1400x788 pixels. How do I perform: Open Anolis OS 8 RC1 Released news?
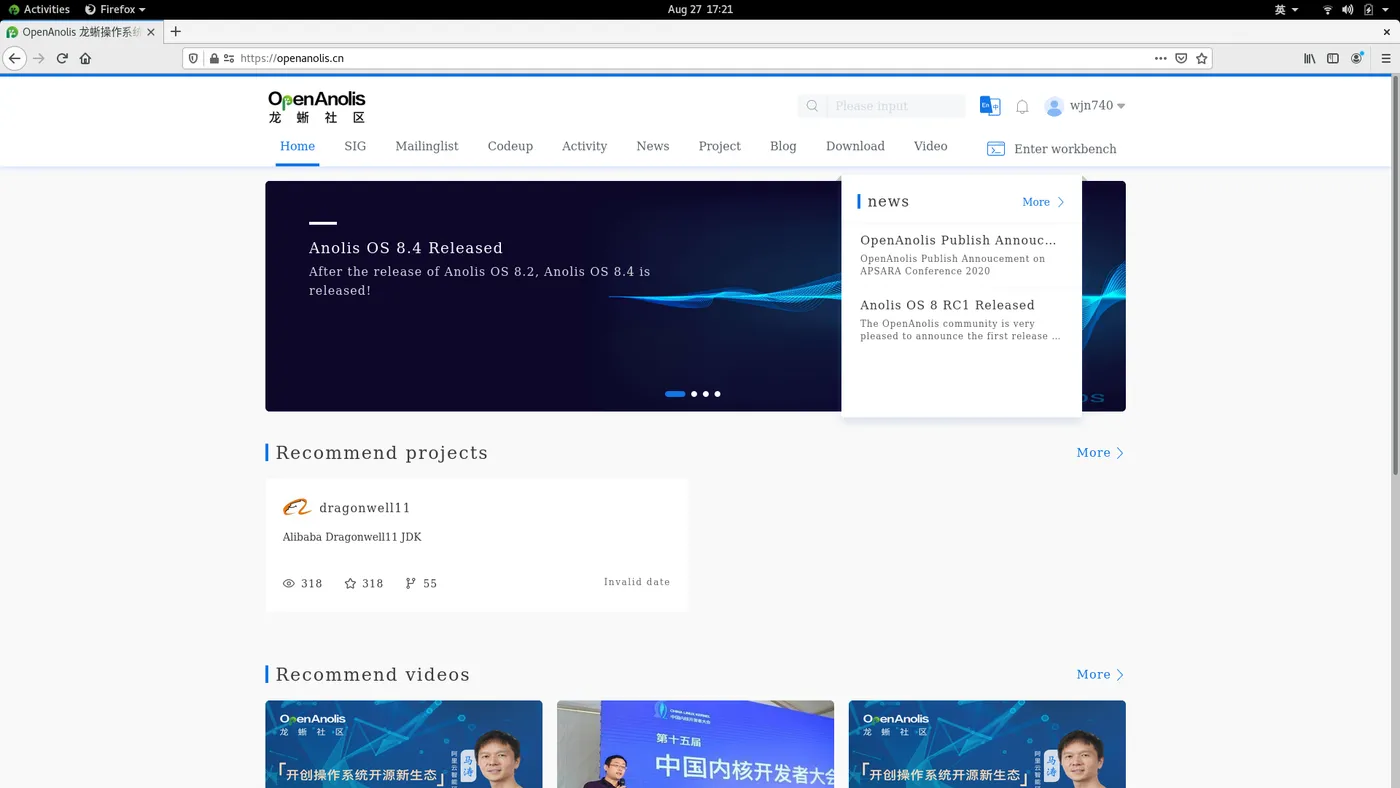[947, 305]
